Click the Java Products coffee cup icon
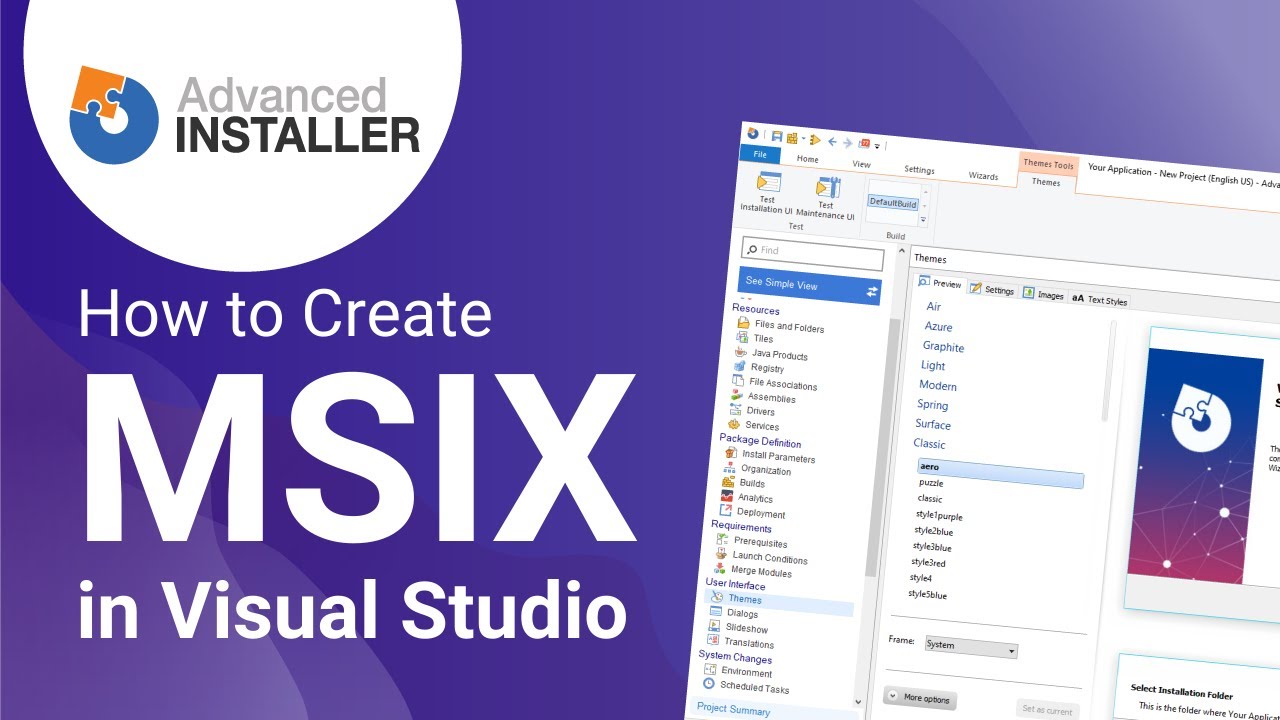Screen dimensions: 1280x720 point(740,352)
